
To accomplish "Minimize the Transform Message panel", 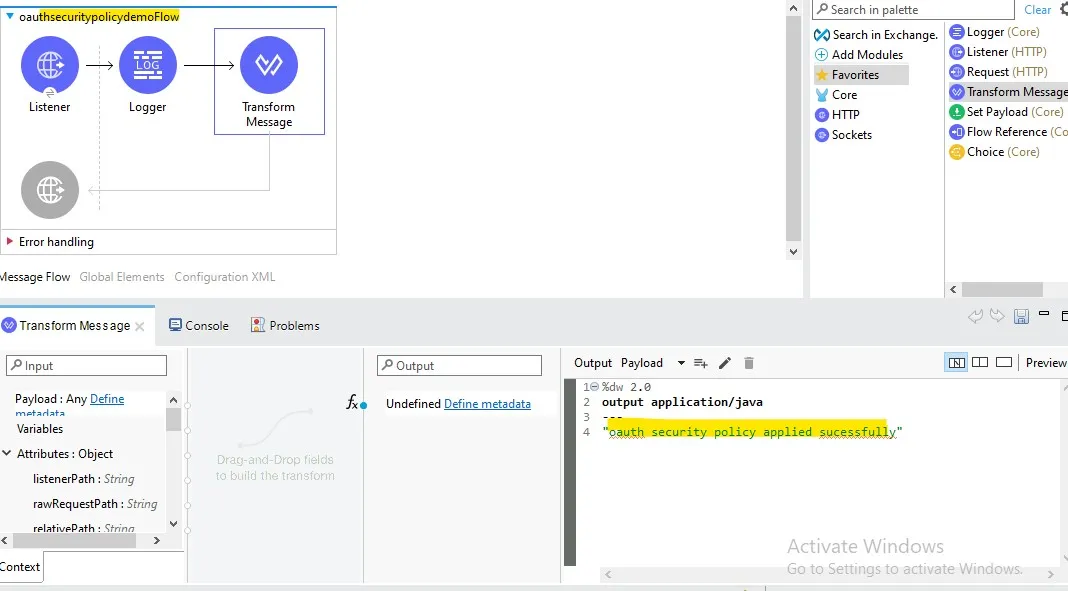I will [1043, 314].
